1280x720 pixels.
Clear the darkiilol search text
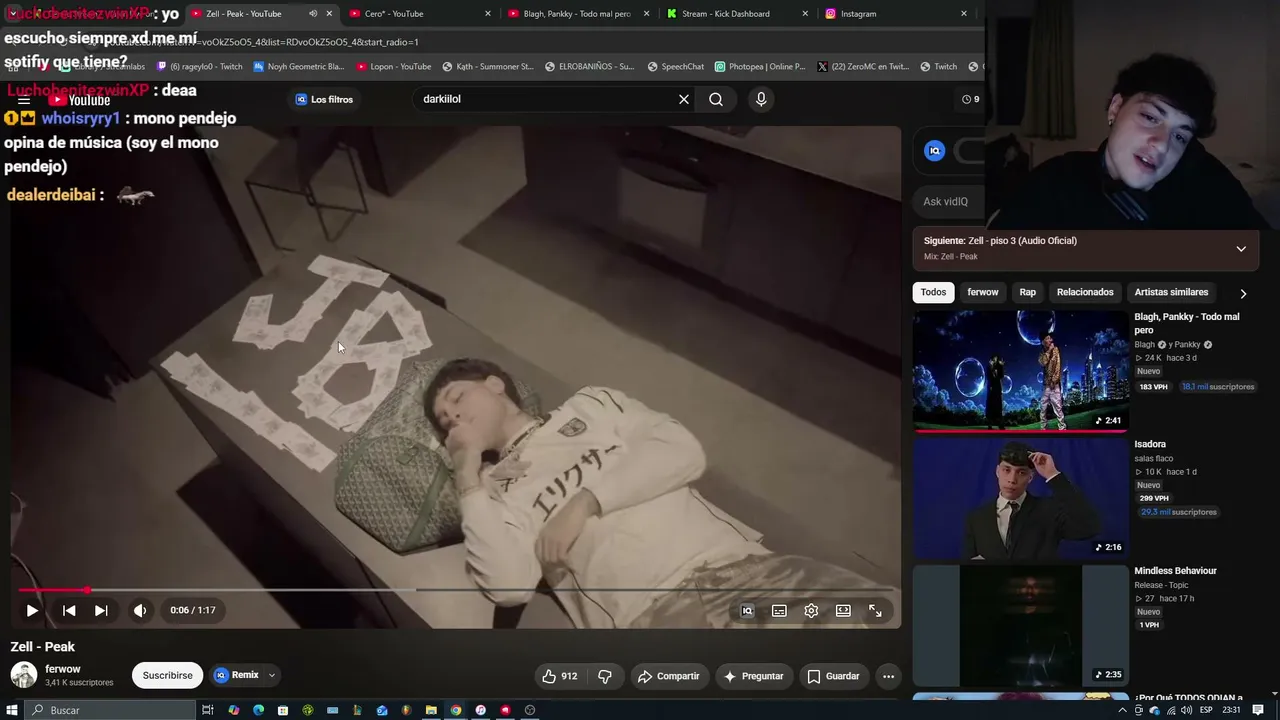pos(684,99)
